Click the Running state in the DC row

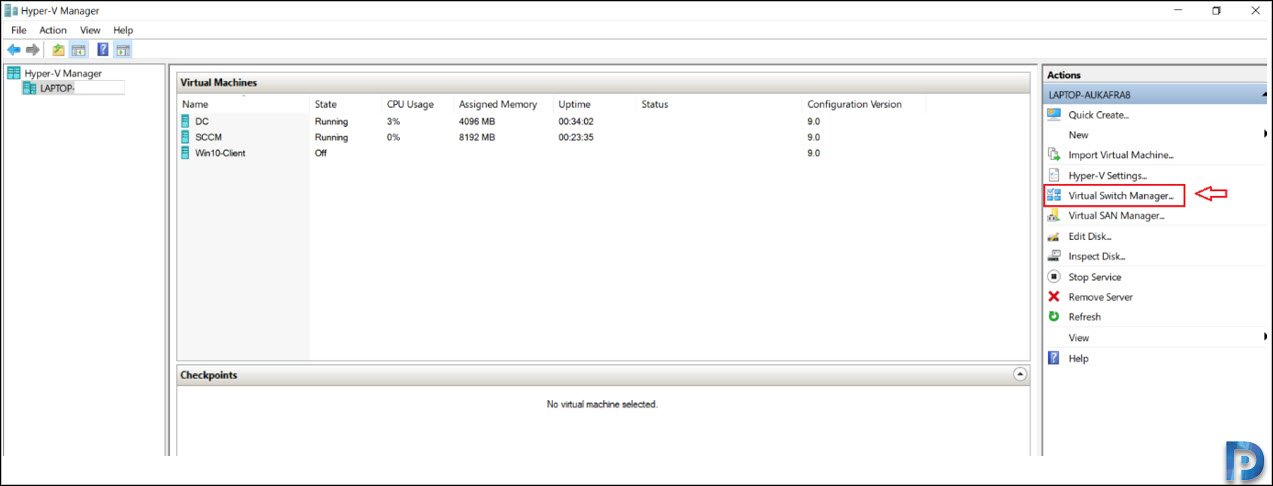(332, 121)
